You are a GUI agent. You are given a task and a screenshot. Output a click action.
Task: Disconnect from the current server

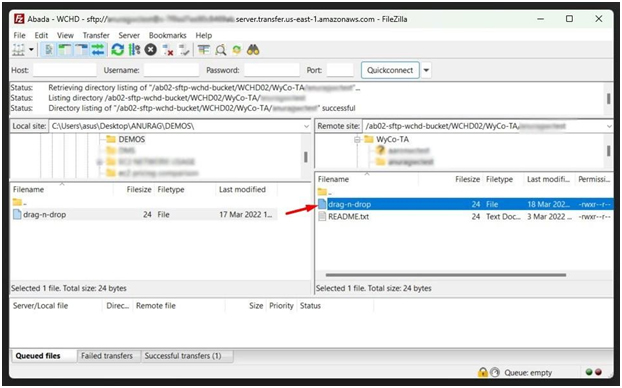[x=168, y=50]
